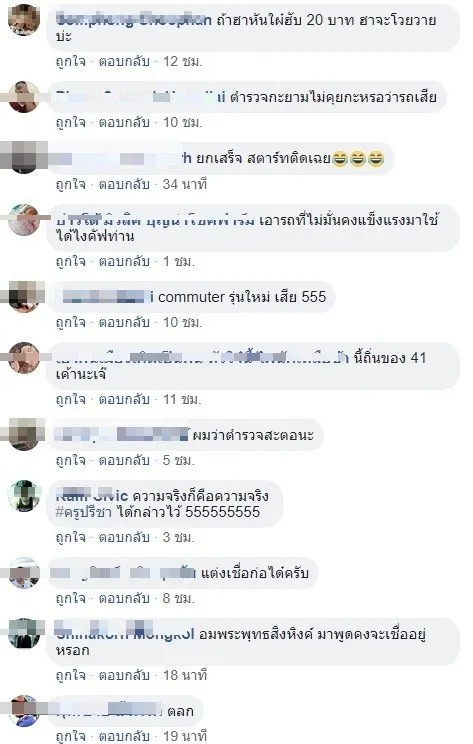The height and width of the screenshot is (744, 473).
Task: Open the 5 ชม. timestamp link
Action: [x=178, y=460]
